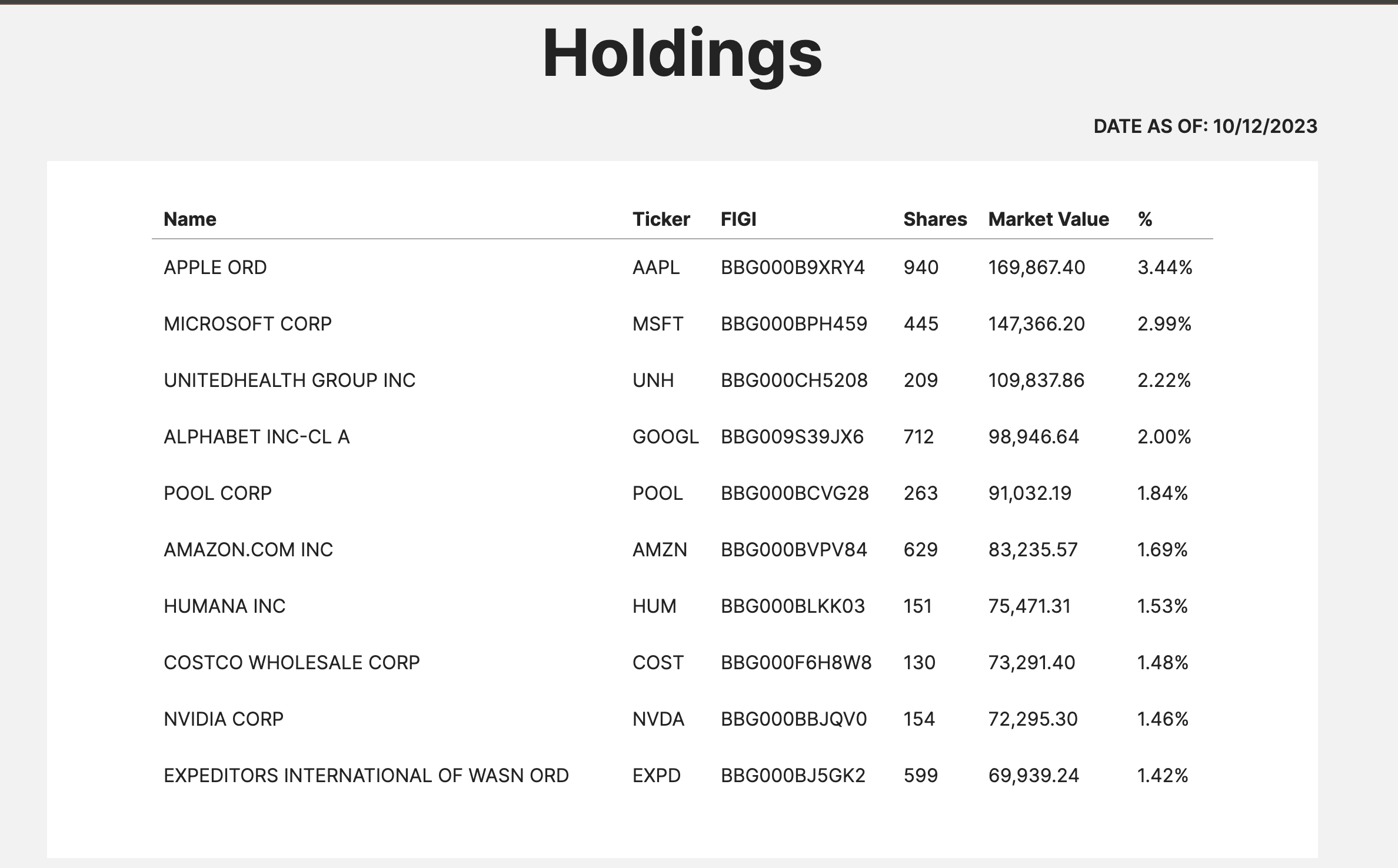Click the 3.44% weight cell
1398x868 pixels.
pyautogui.click(x=1165, y=268)
